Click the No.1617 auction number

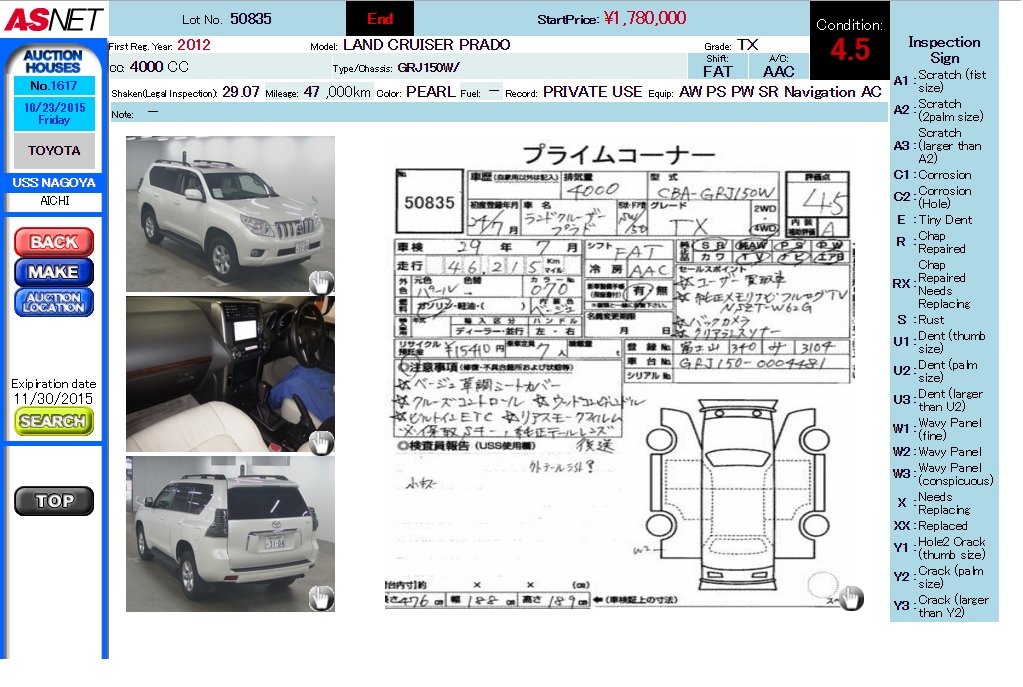54,87
